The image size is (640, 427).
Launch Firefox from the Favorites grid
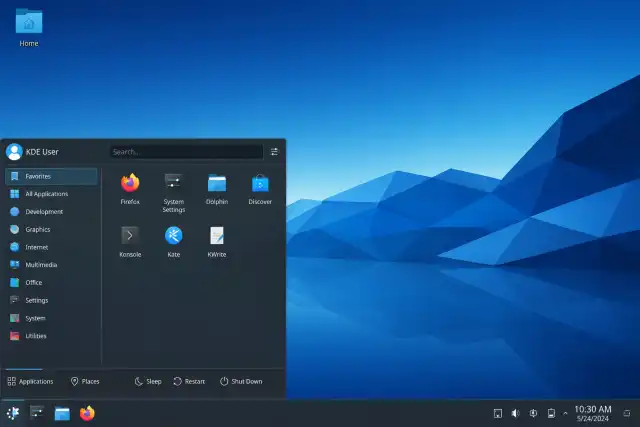point(130,189)
